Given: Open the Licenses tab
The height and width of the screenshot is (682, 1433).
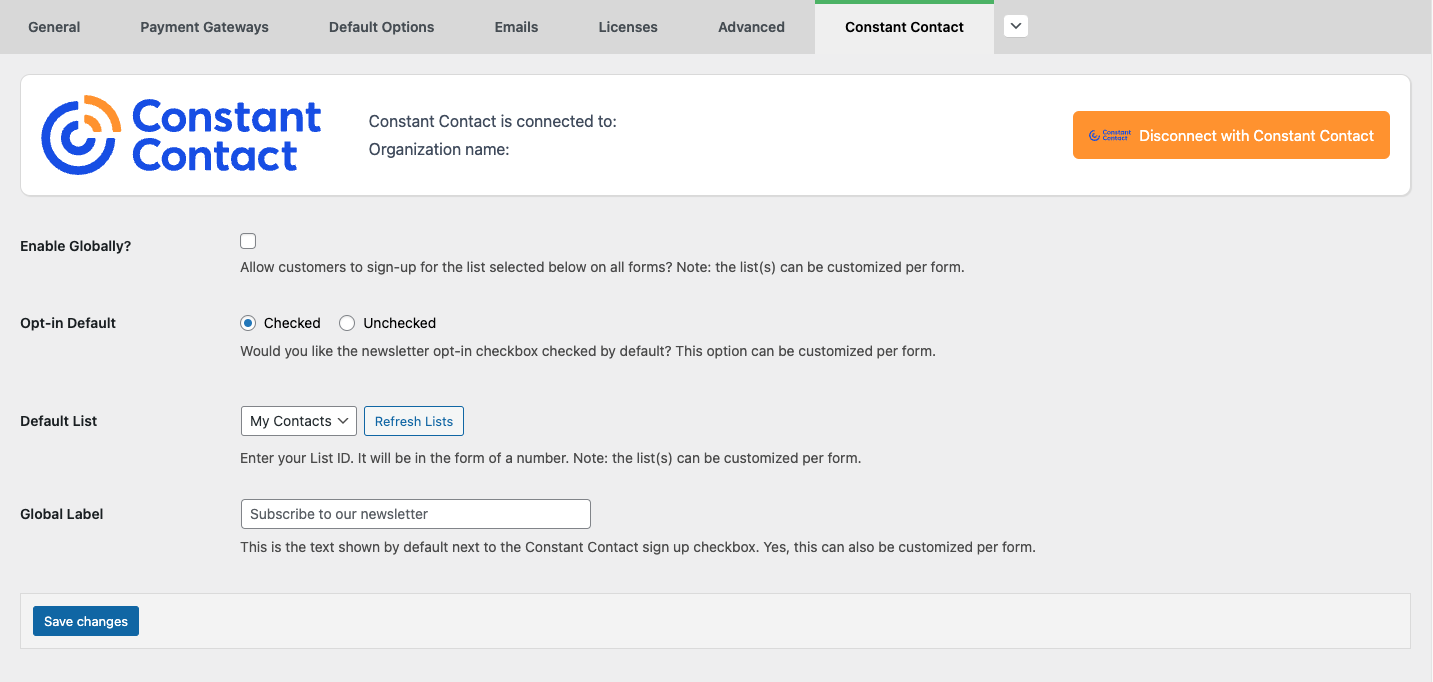Looking at the screenshot, I should pos(627,27).
